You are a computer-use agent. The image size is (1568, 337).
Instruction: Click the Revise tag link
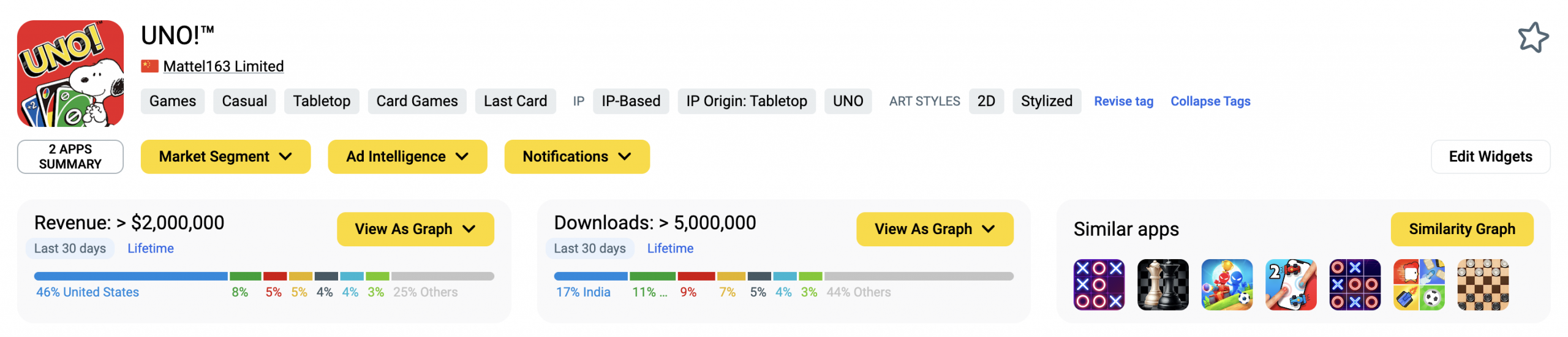1124,101
